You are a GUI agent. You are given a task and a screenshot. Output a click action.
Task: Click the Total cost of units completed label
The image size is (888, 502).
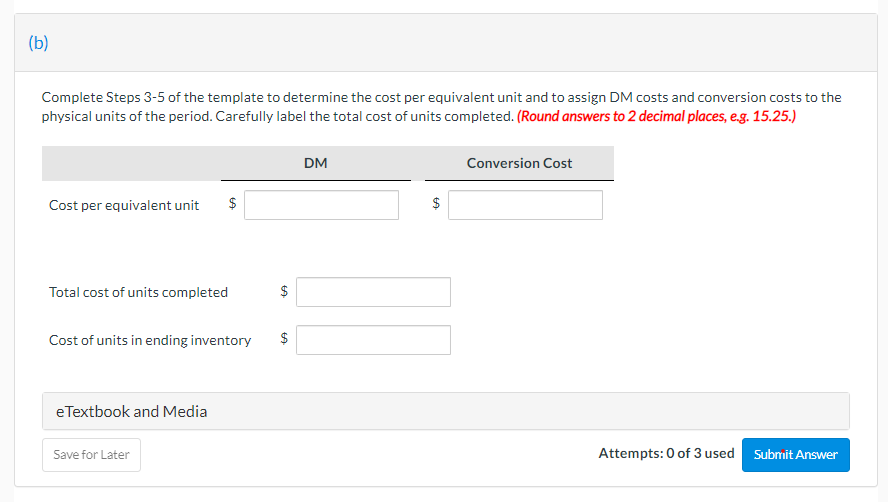click(138, 292)
